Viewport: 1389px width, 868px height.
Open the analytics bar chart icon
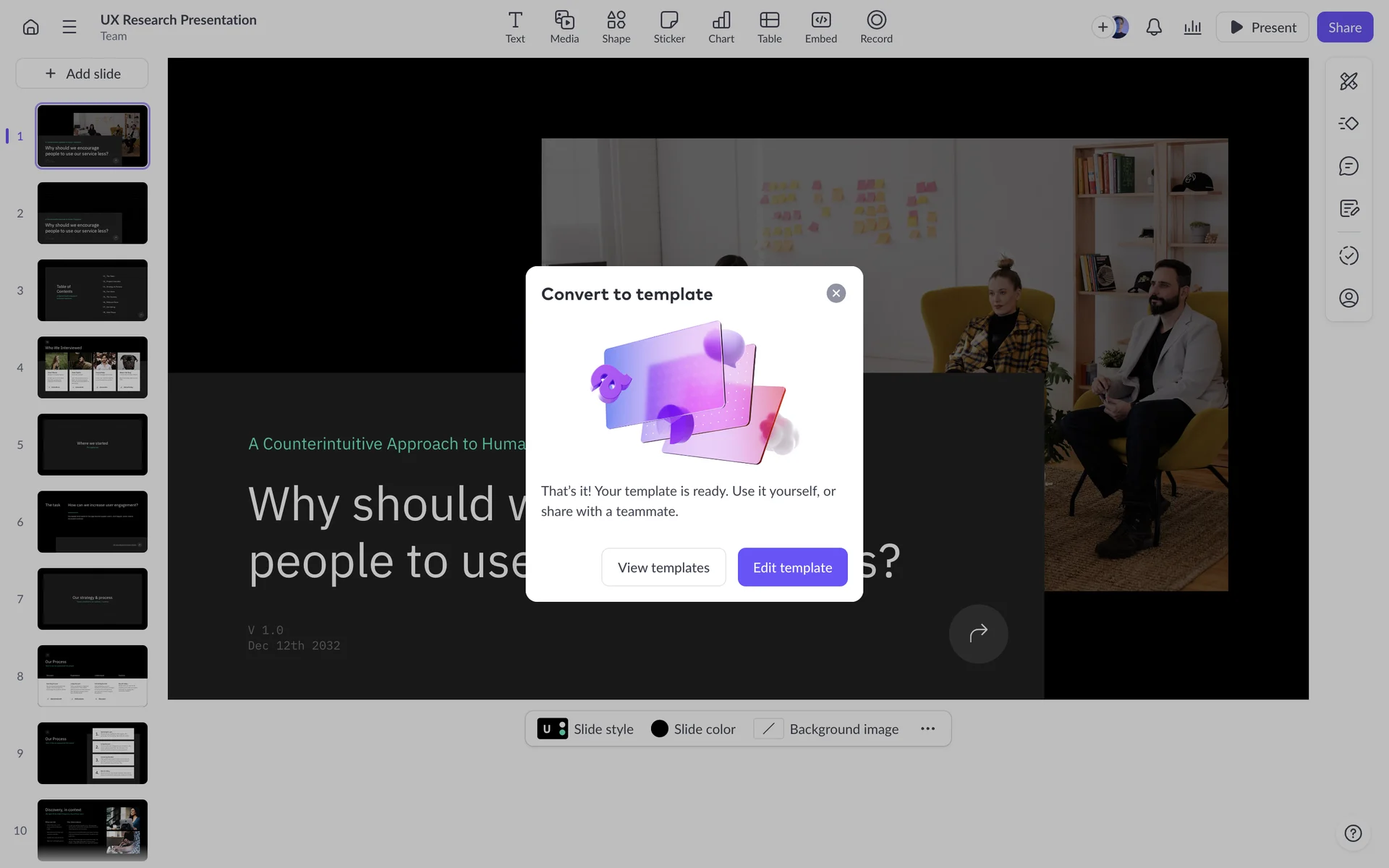coord(1192,27)
